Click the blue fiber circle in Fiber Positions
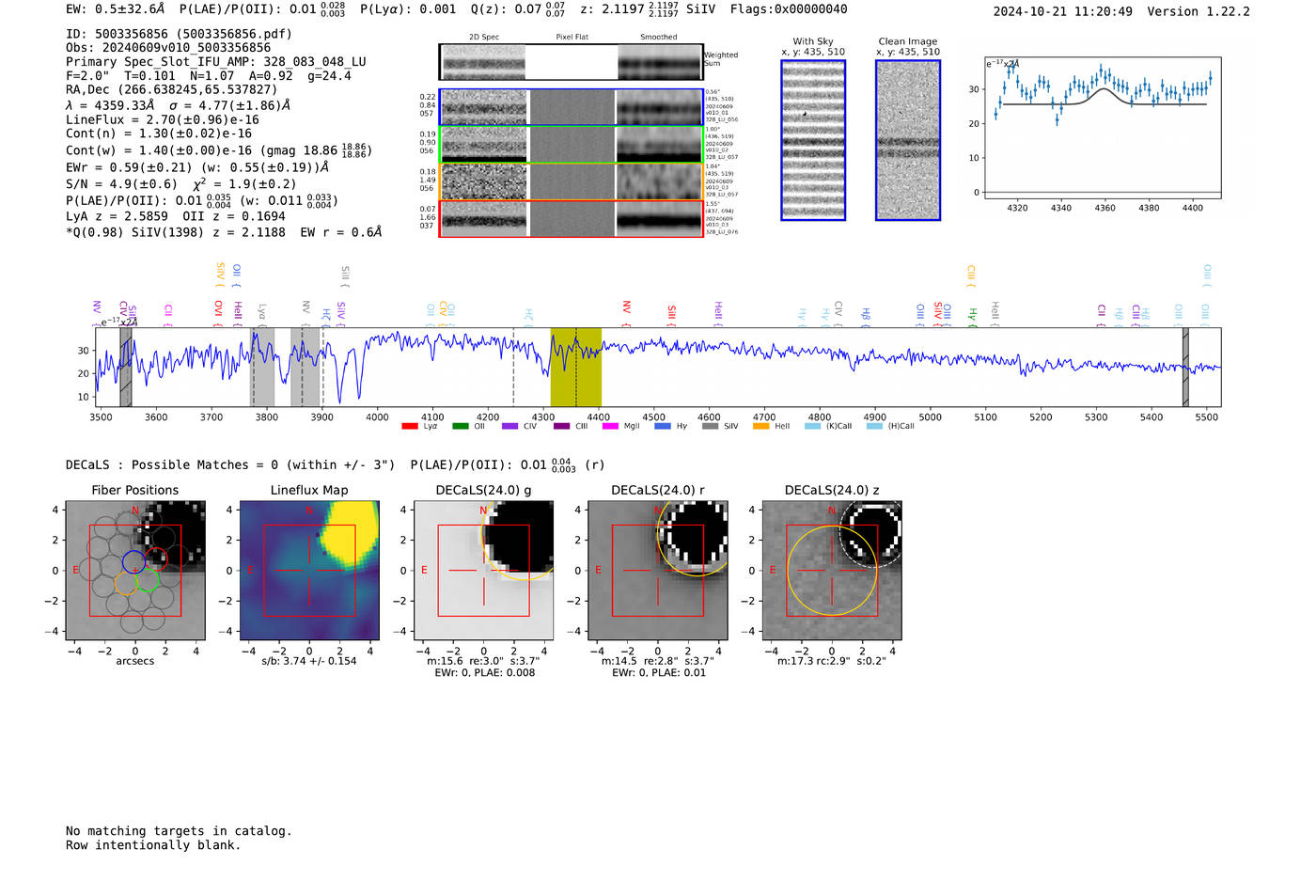The width and height of the screenshot is (1316, 896). 133,562
